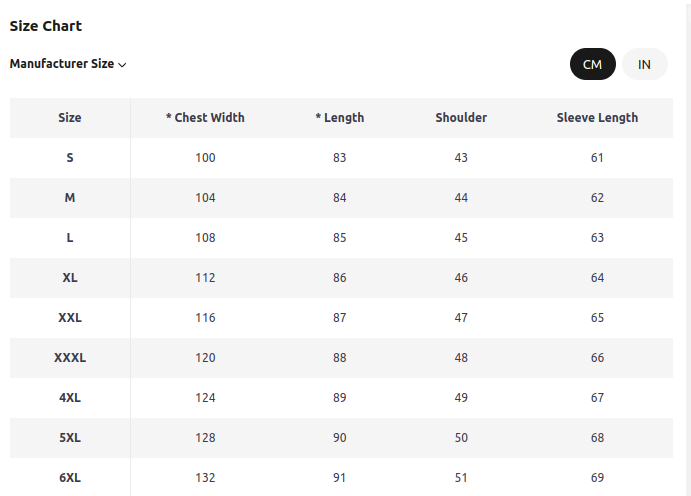
Task: Click the XXXL size row label
Action: 70,358
